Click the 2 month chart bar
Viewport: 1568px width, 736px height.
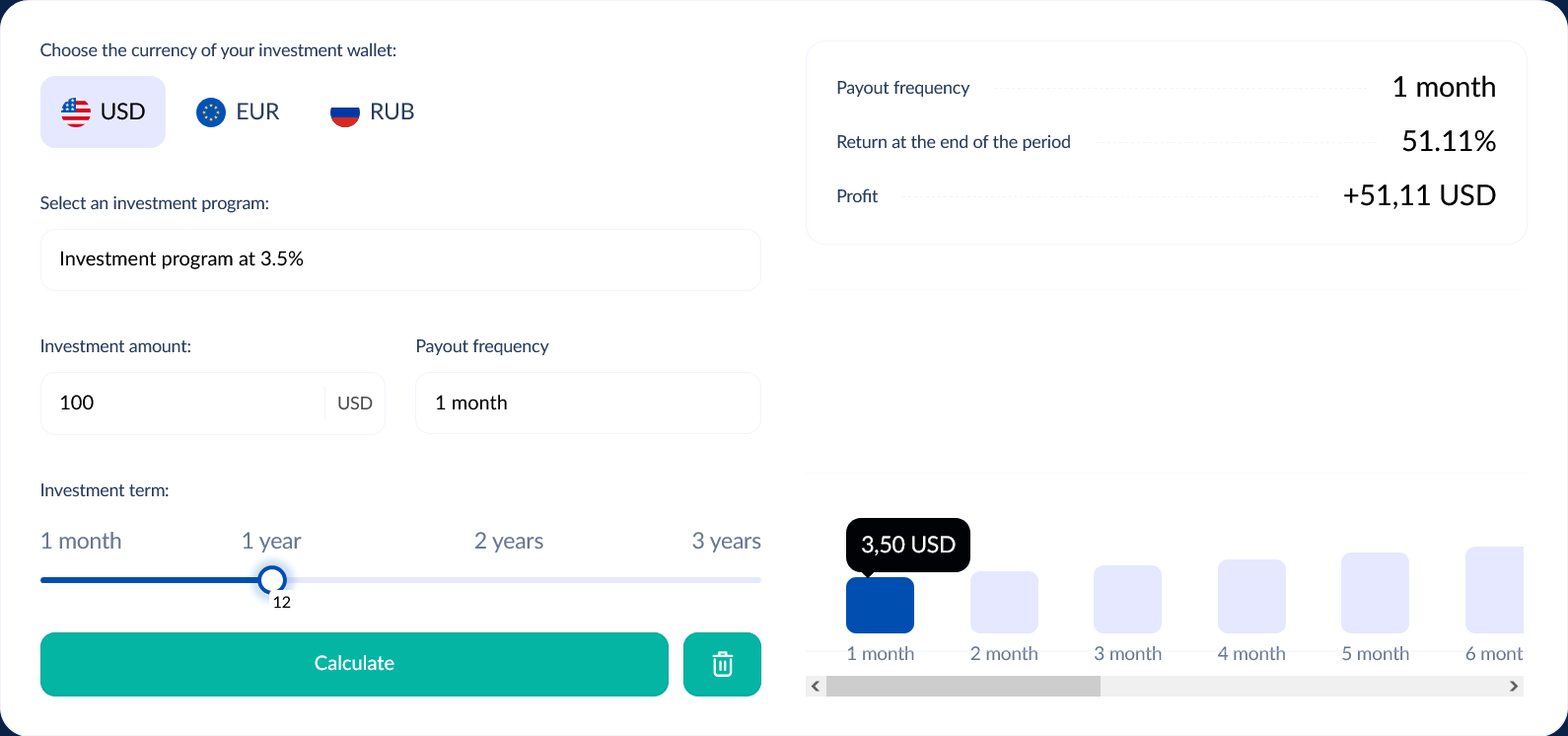1004,602
